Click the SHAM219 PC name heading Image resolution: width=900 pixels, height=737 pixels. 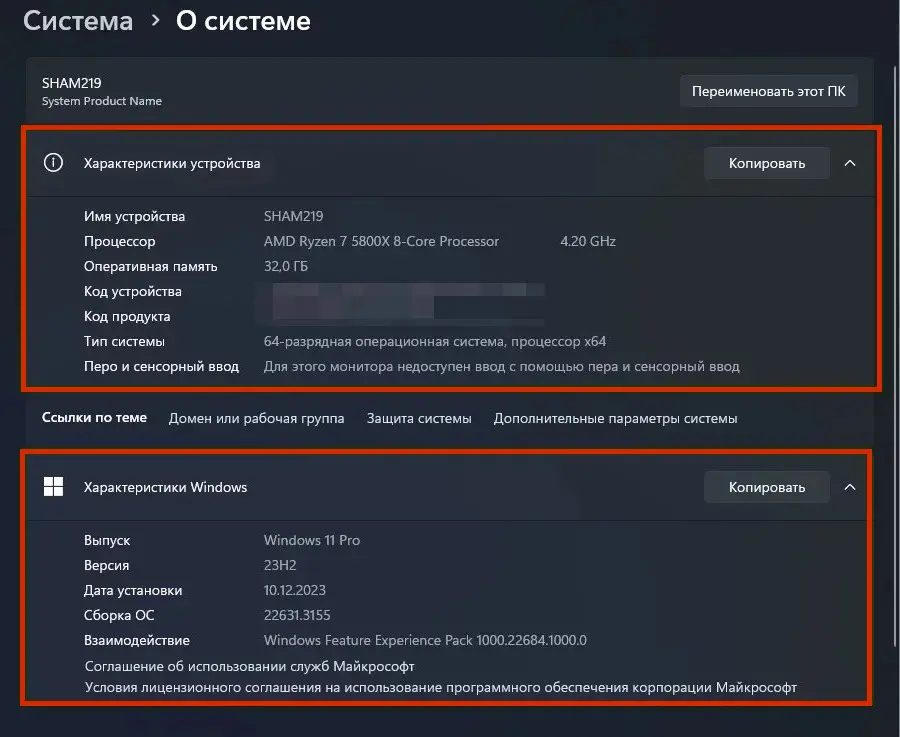pos(72,83)
